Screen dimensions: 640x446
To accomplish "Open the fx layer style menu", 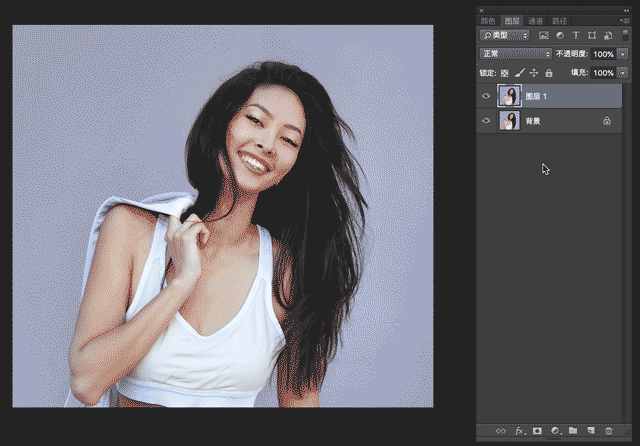I will click(520, 431).
